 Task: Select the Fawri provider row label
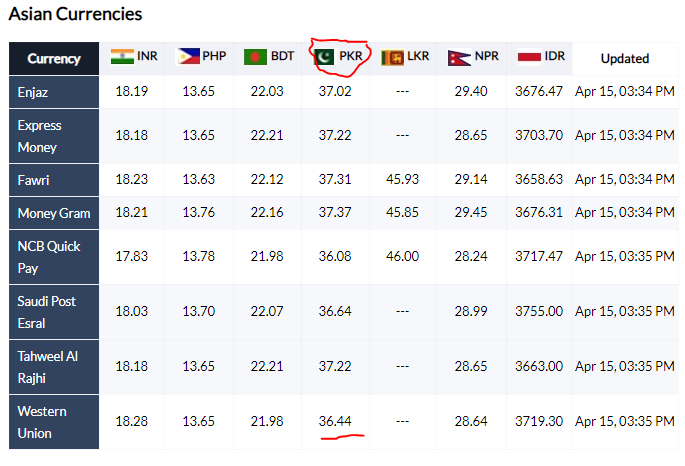[54, 180]
